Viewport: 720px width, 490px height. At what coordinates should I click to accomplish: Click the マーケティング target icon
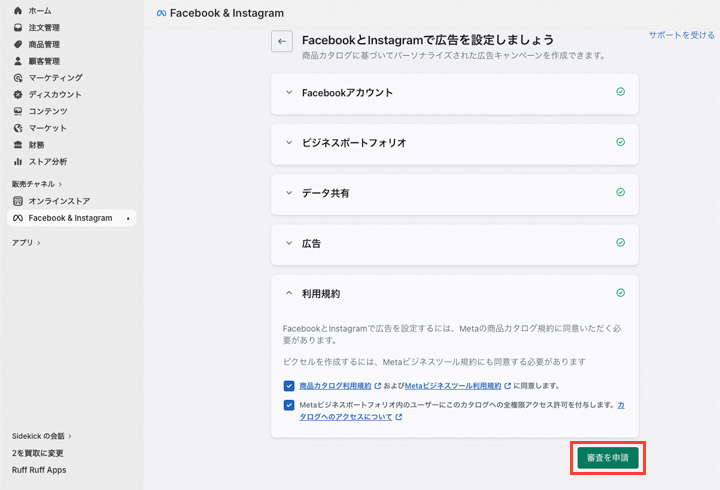coord(18,78)
